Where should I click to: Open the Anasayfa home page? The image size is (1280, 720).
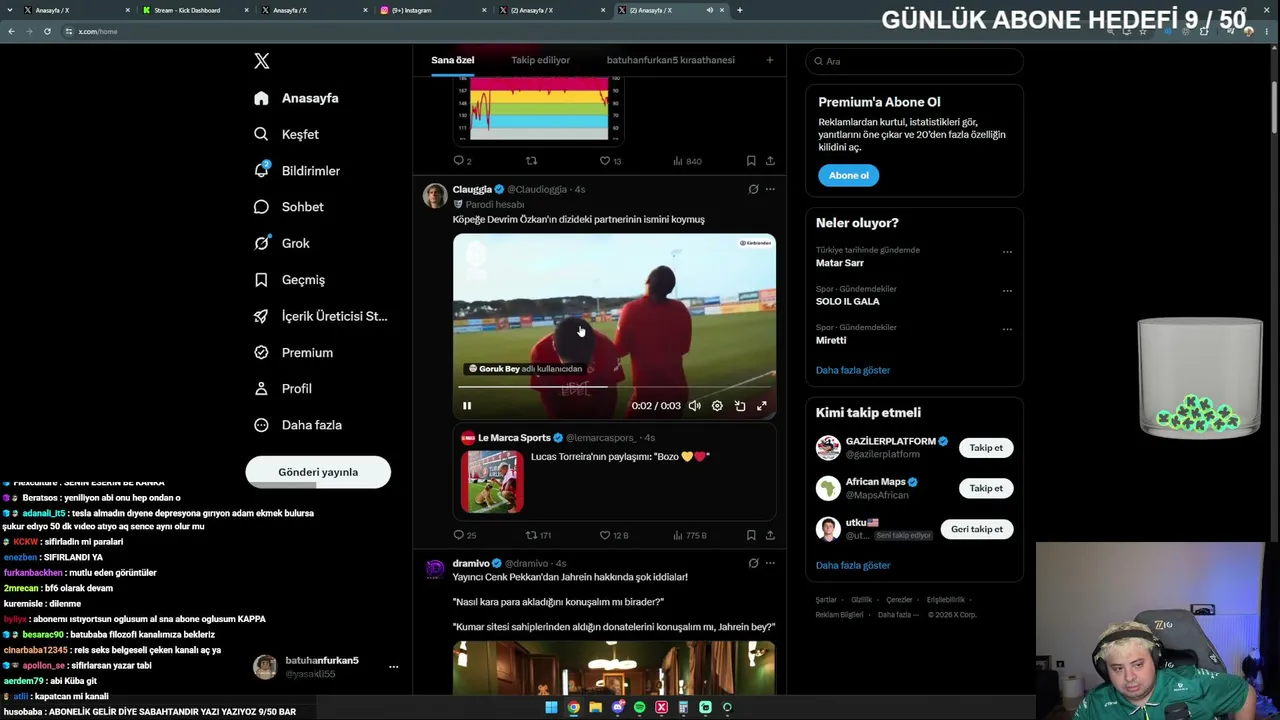click(296, 98)
